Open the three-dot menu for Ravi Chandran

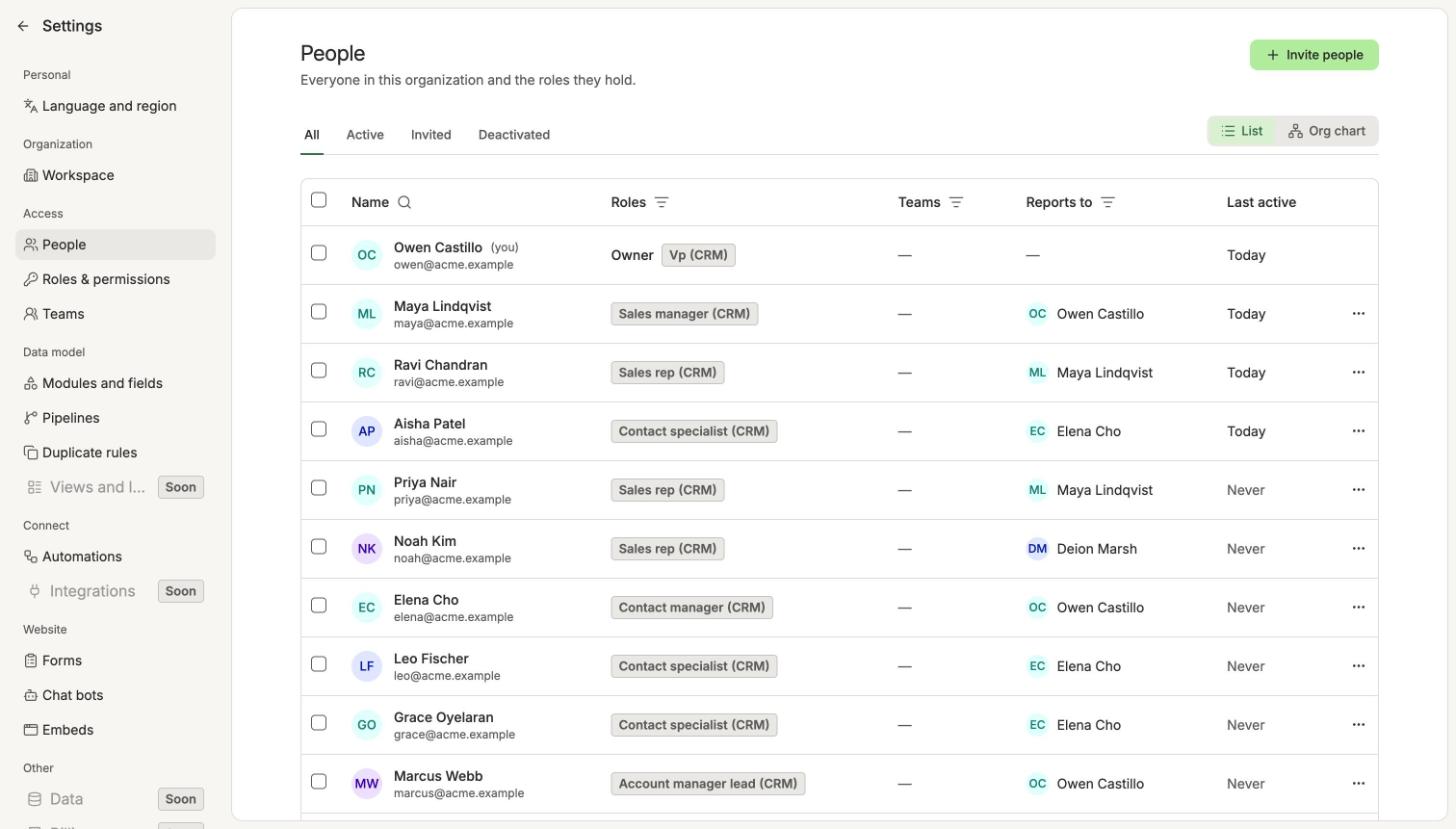(1358, 372)
